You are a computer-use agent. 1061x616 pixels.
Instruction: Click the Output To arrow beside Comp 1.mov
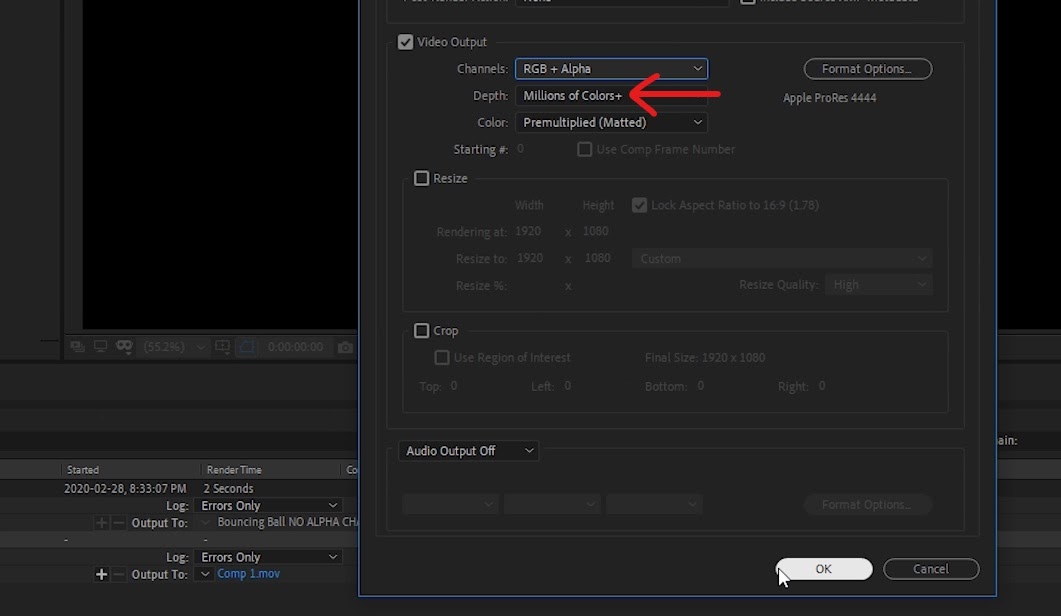[204, 574]
